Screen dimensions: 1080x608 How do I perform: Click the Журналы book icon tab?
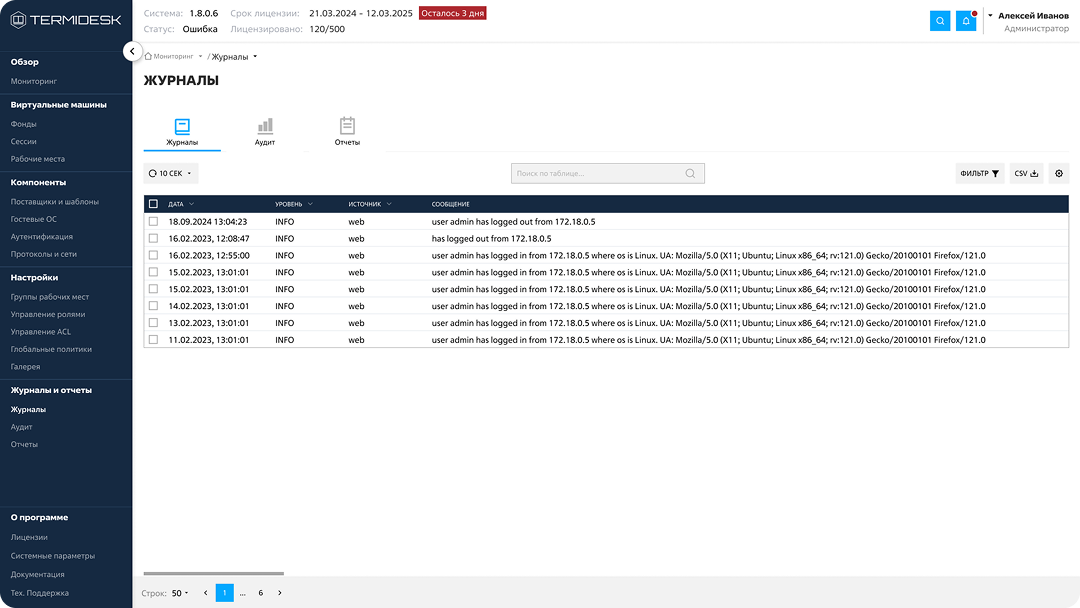click(182, 127)
